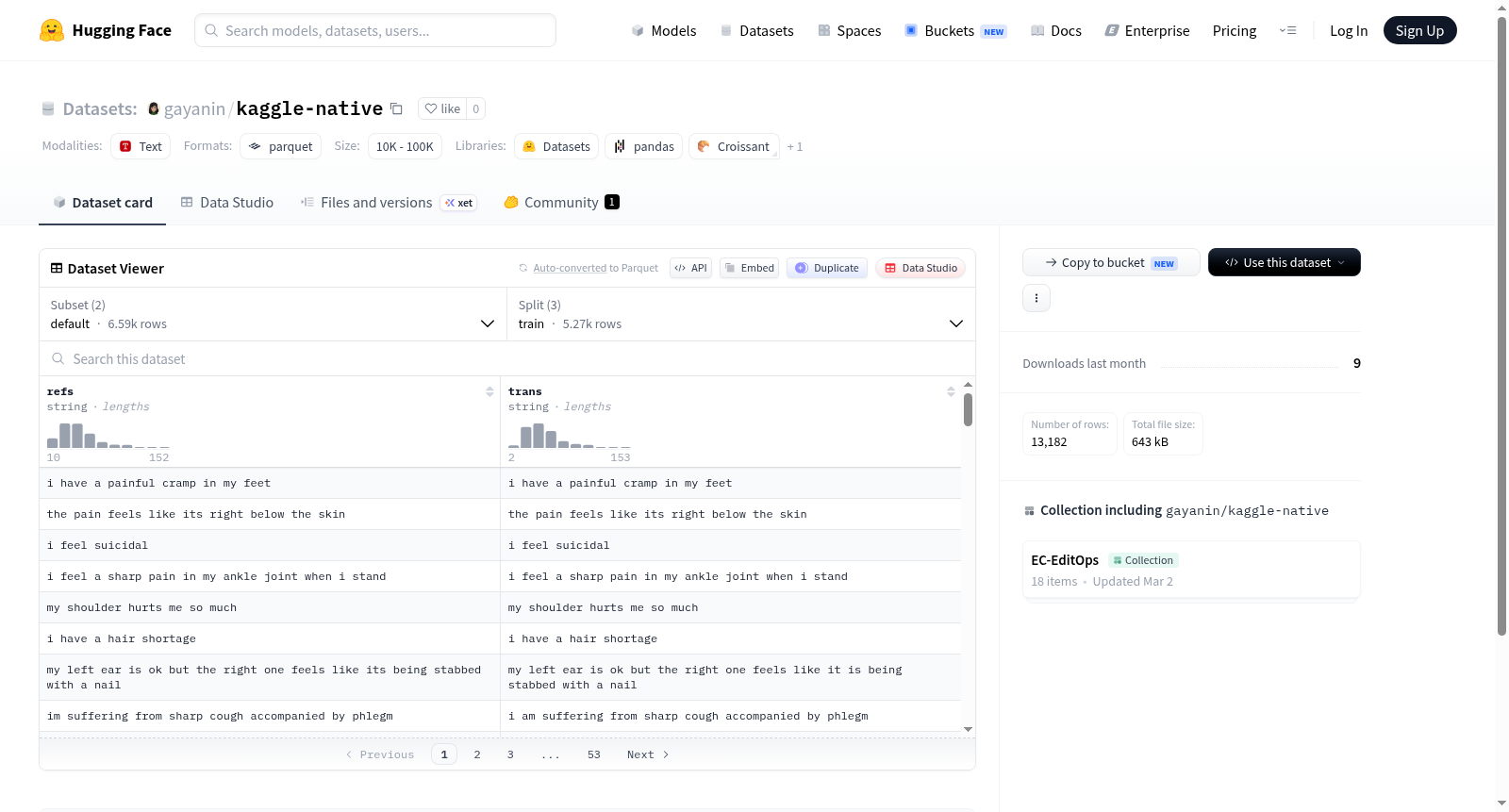Click the current page 1 button
1509x812 pixels.
(444, 754)
